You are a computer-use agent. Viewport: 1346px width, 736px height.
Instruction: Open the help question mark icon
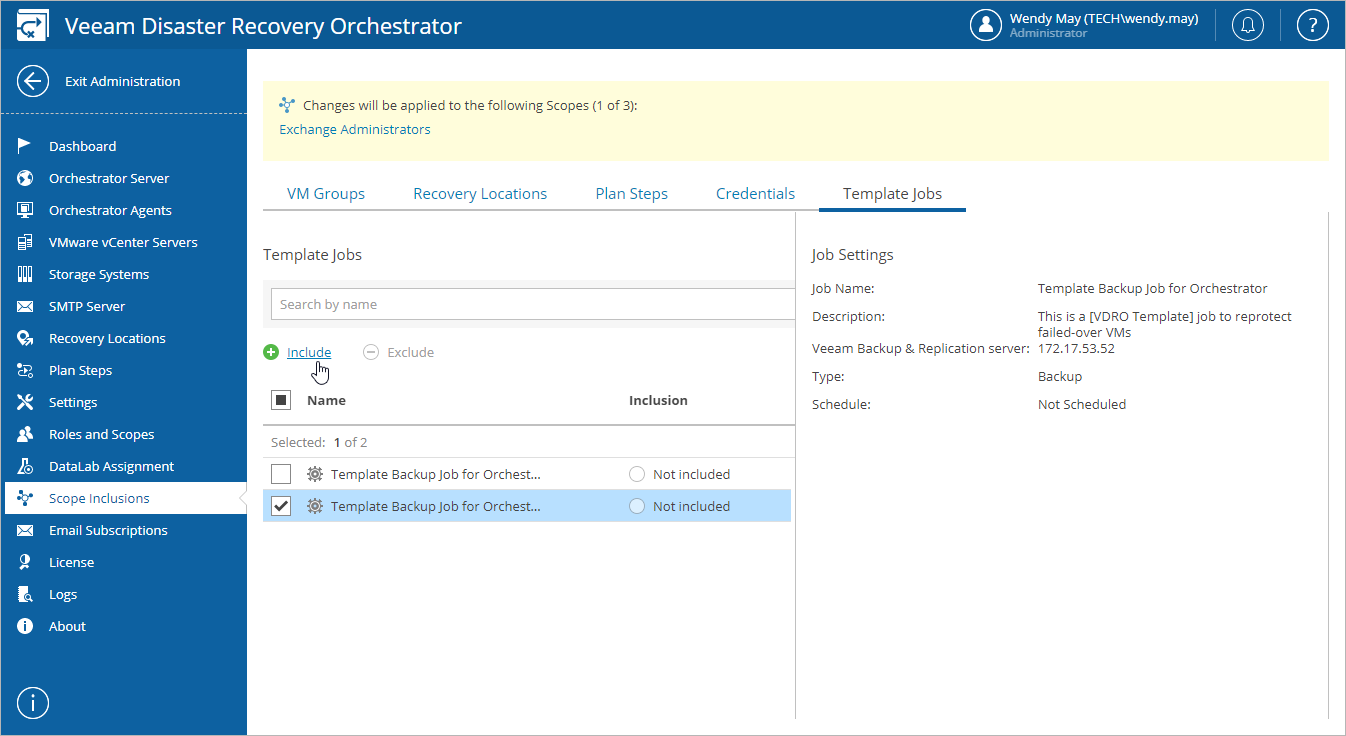pos(1312,25)
